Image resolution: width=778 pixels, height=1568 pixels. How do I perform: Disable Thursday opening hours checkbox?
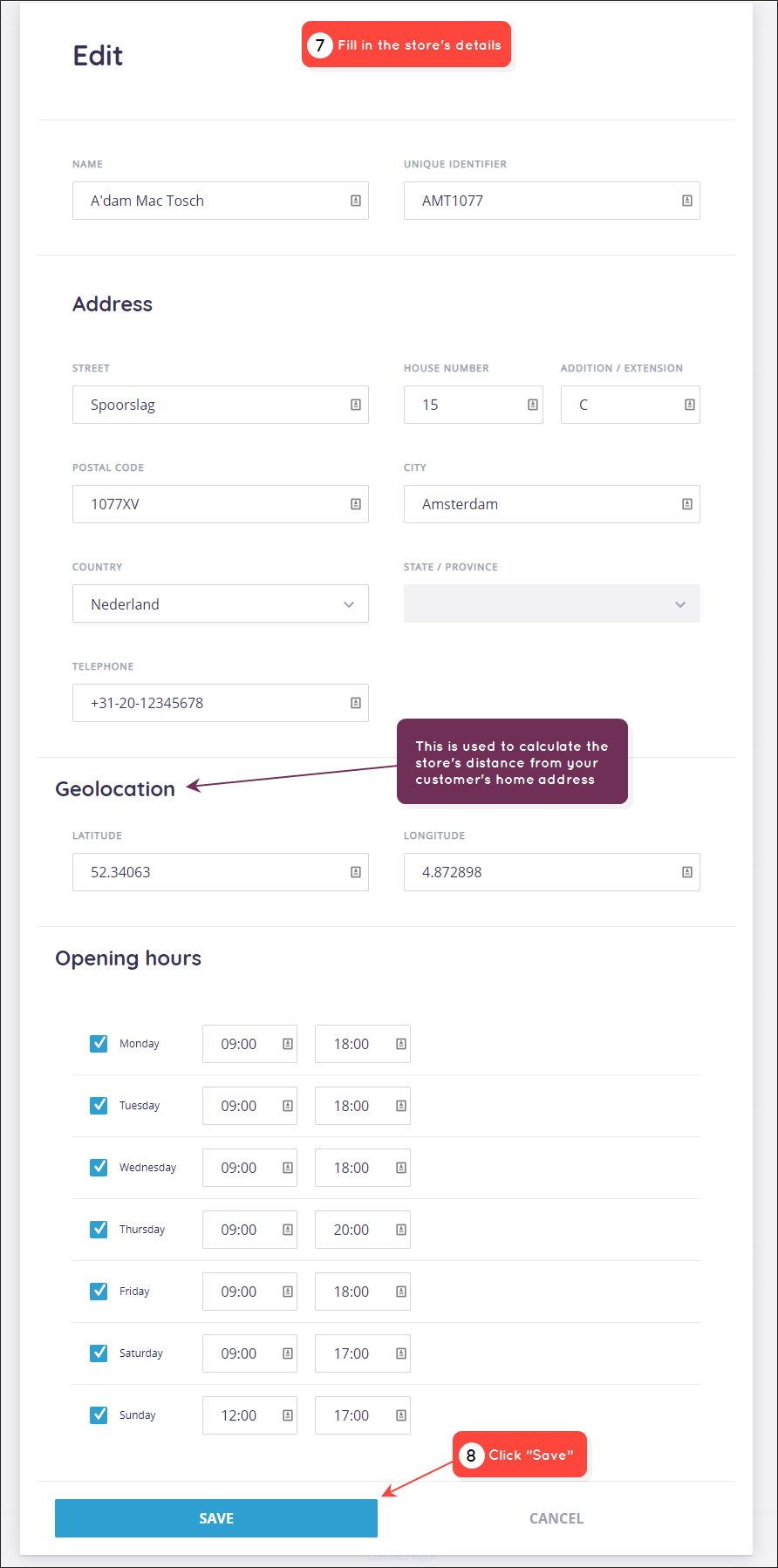pos(99,1230)
